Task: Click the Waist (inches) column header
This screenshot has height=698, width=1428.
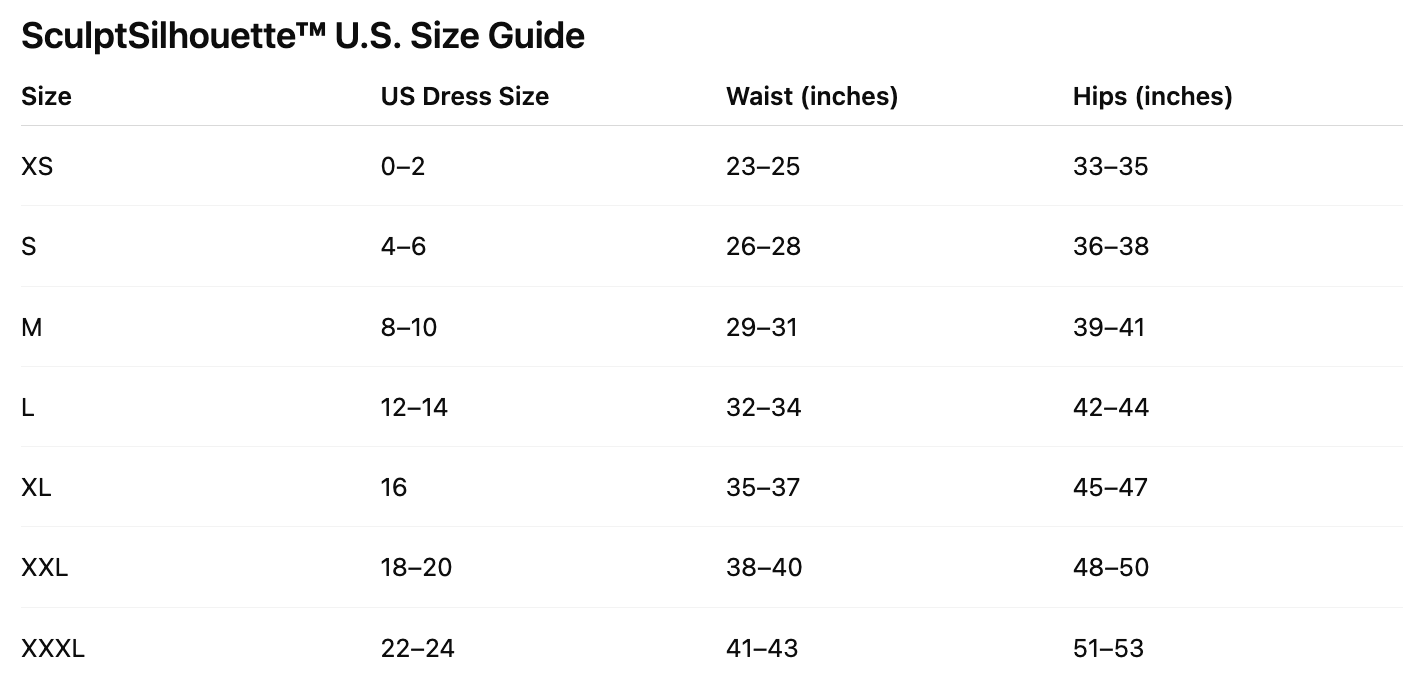Action: pos(811,97)
